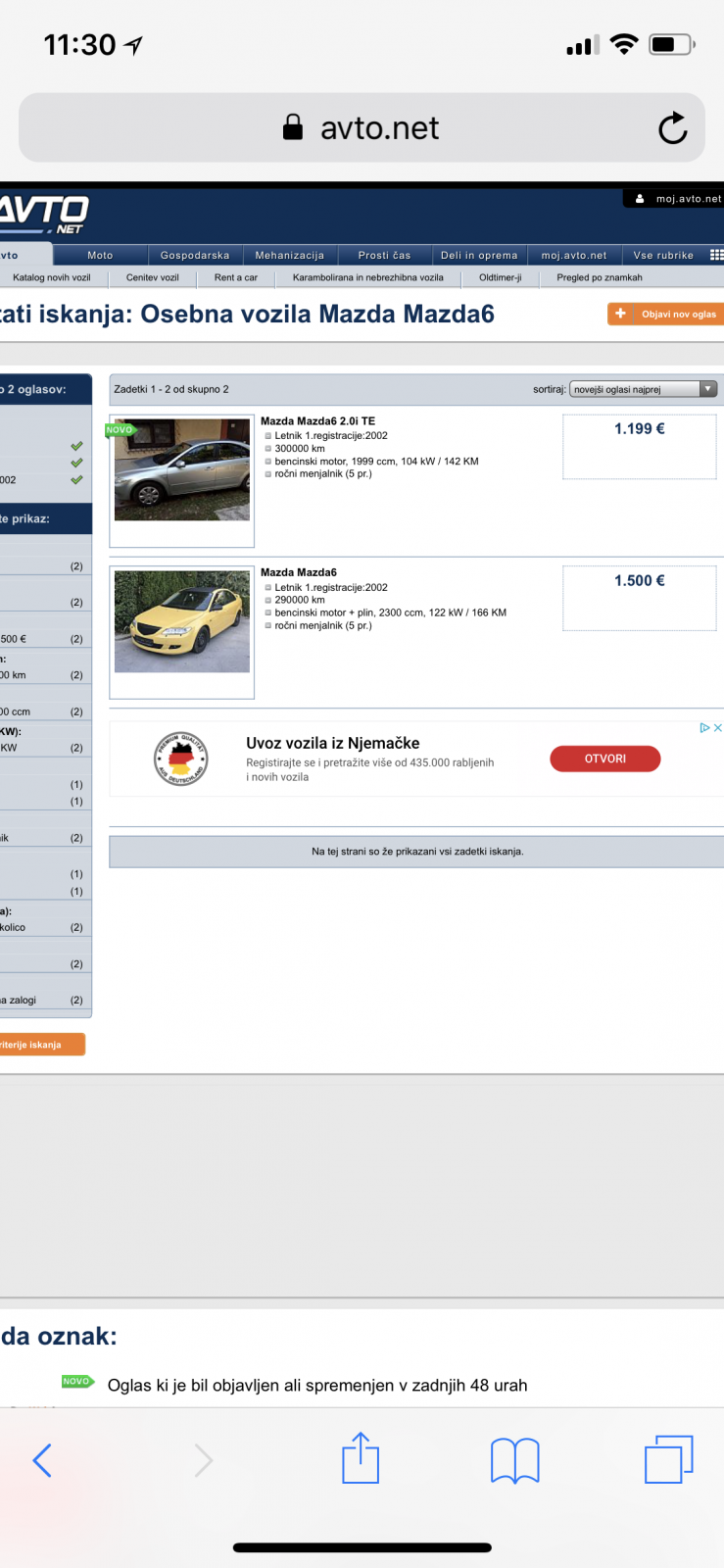724x1568 pixels.
Task: Toggle the second green checkmark filter
Action: (x=76, y=463)
